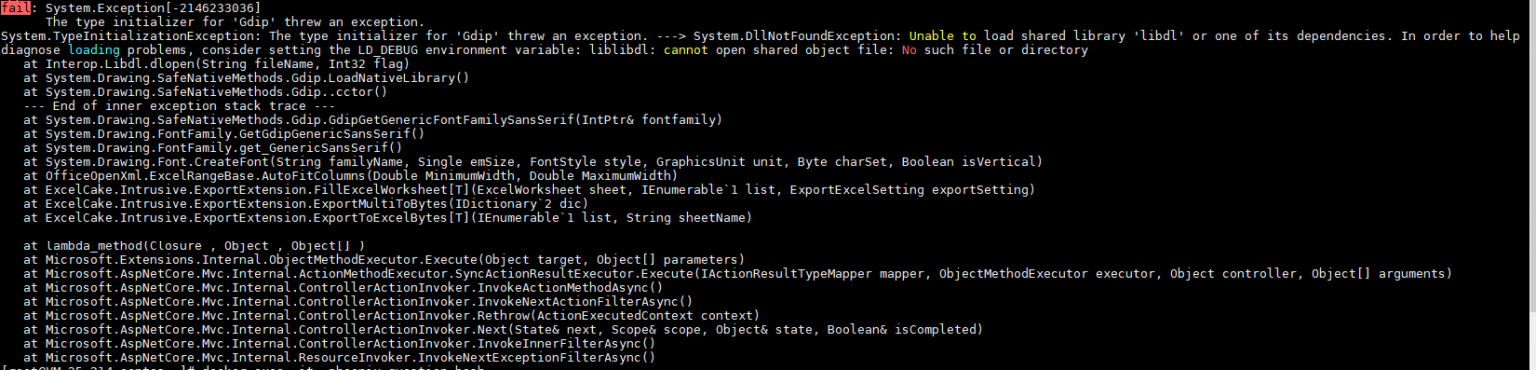The image size is (1536, 370).
Task: Click the yellow 'cannot' word
Action: [684, 49]
